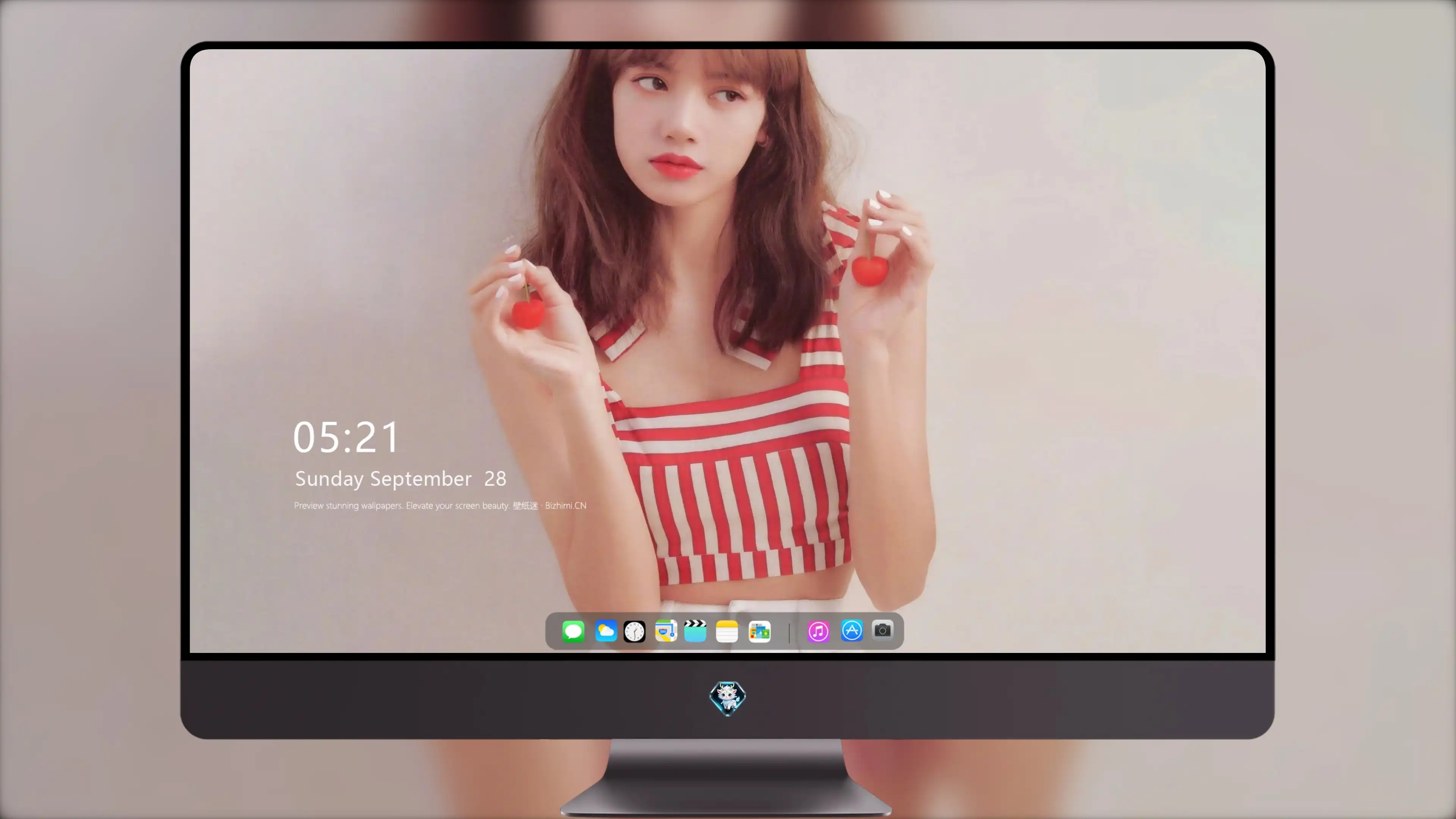Viewport: 1456px width, 819px height.
Task: Click the dragon logo badge on monitor chin
Action: (x=728, y=698)
